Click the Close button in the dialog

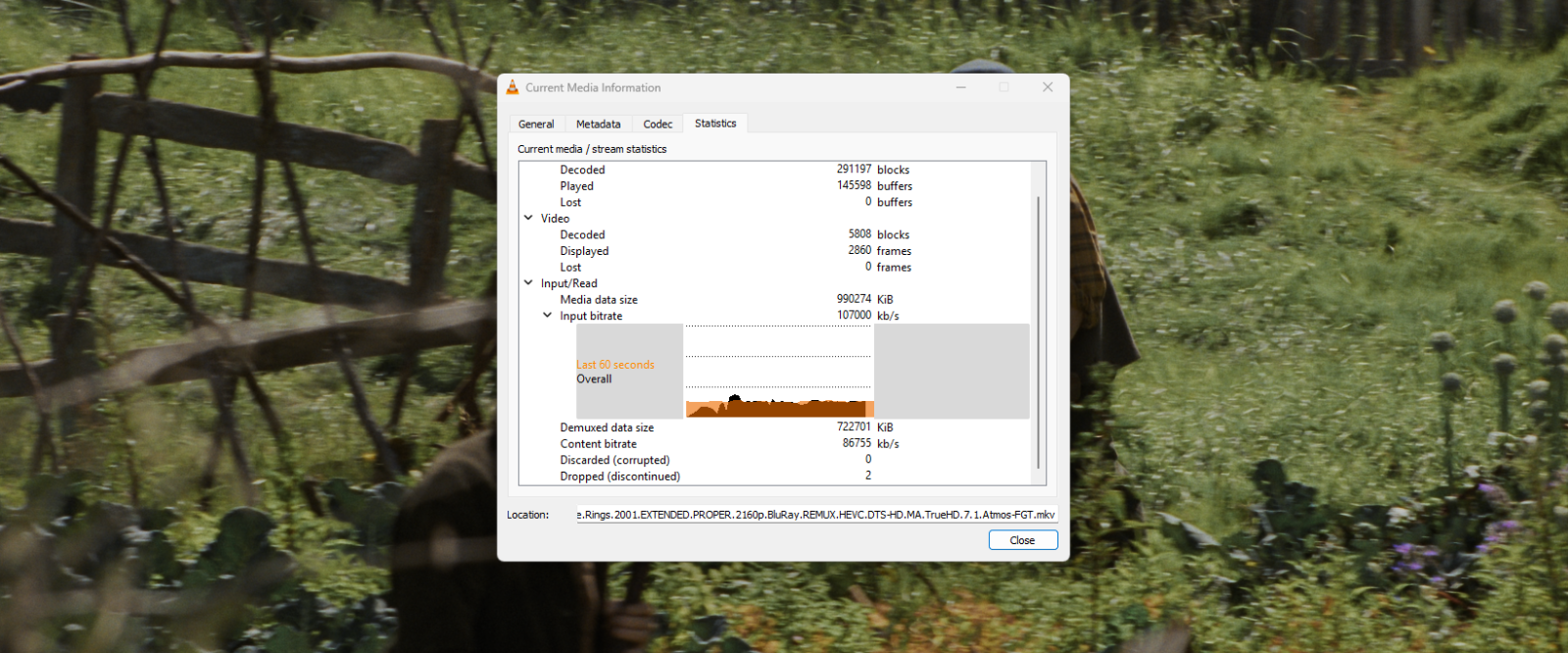[x=1022, y=540]
